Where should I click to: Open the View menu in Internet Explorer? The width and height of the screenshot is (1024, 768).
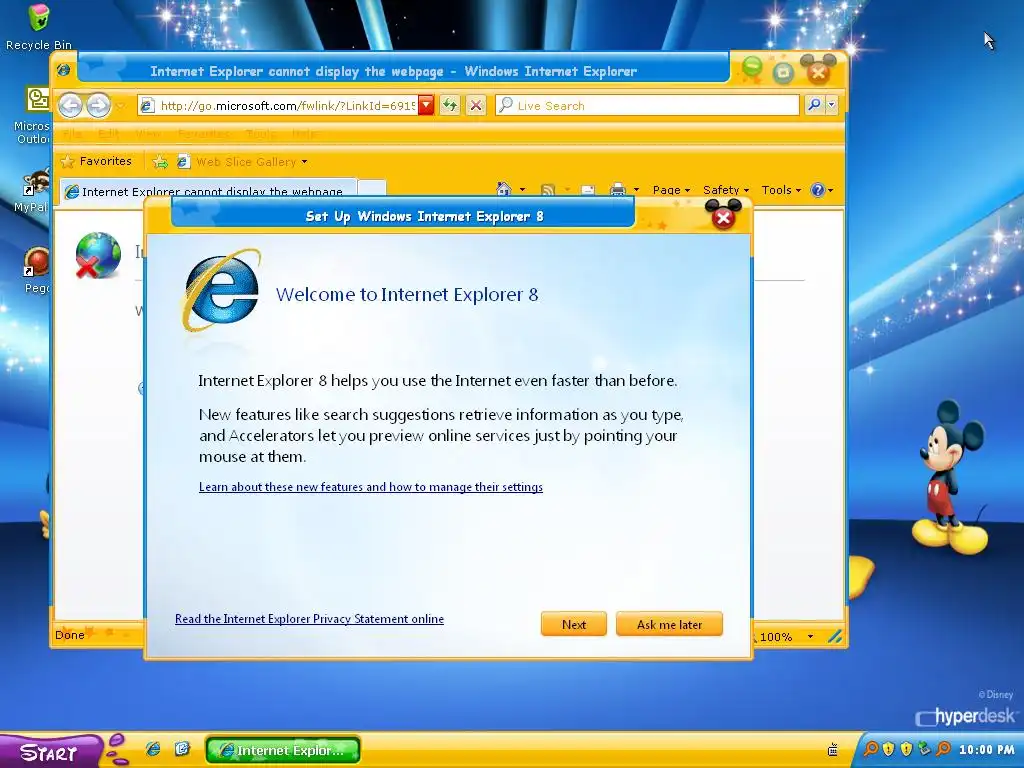[x=148, y=134]
